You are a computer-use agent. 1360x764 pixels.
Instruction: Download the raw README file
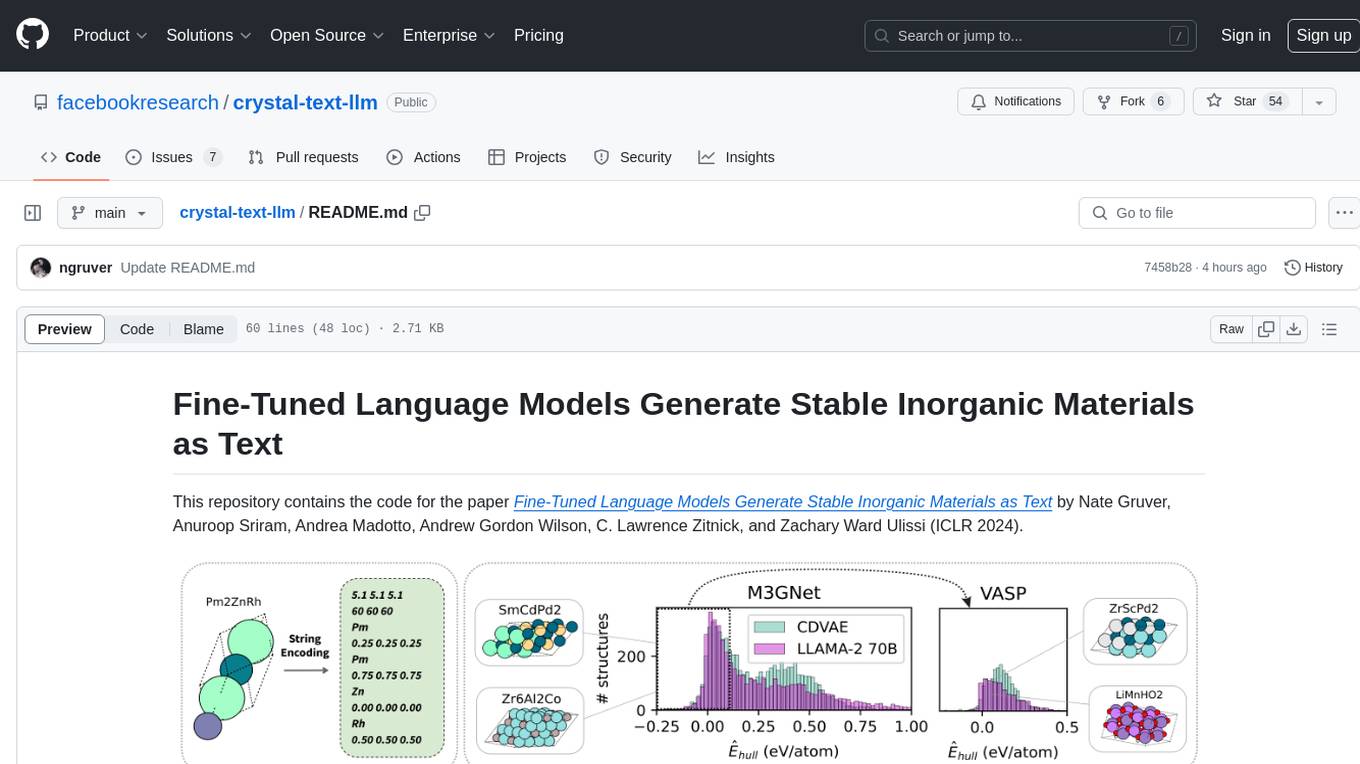(1294, 329)
